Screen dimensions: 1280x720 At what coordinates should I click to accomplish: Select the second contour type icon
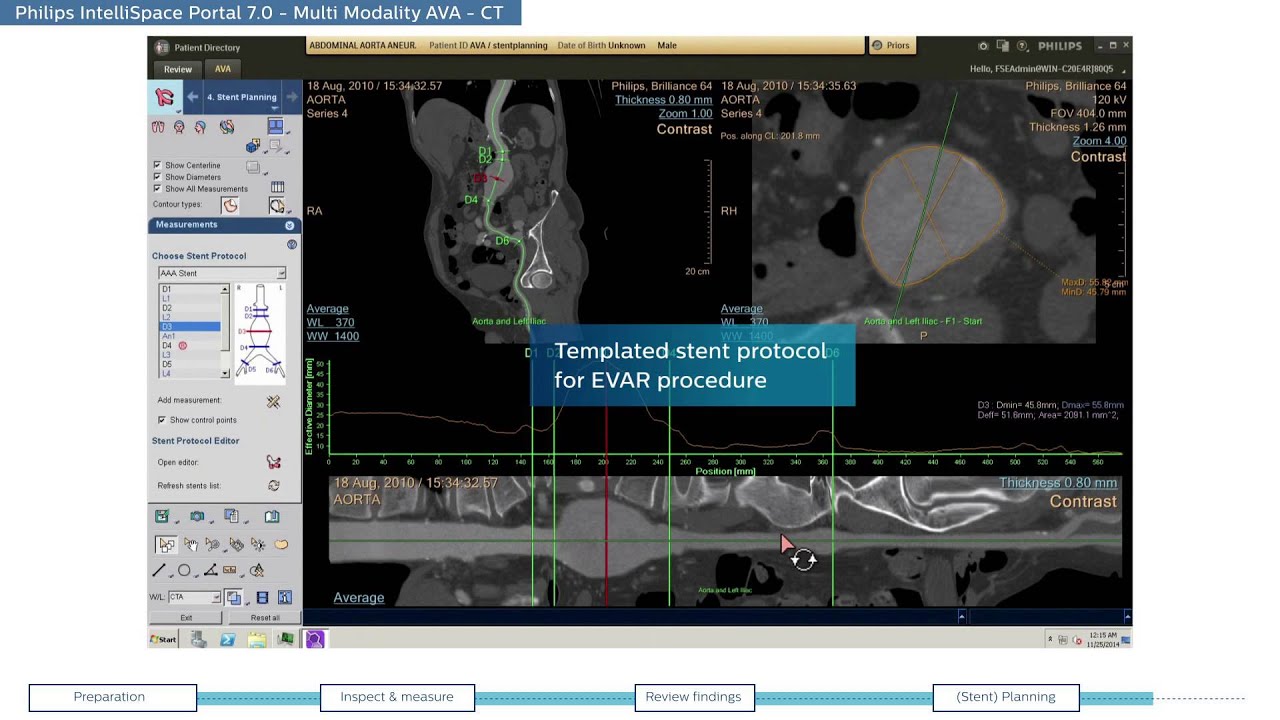click(276, 205)
